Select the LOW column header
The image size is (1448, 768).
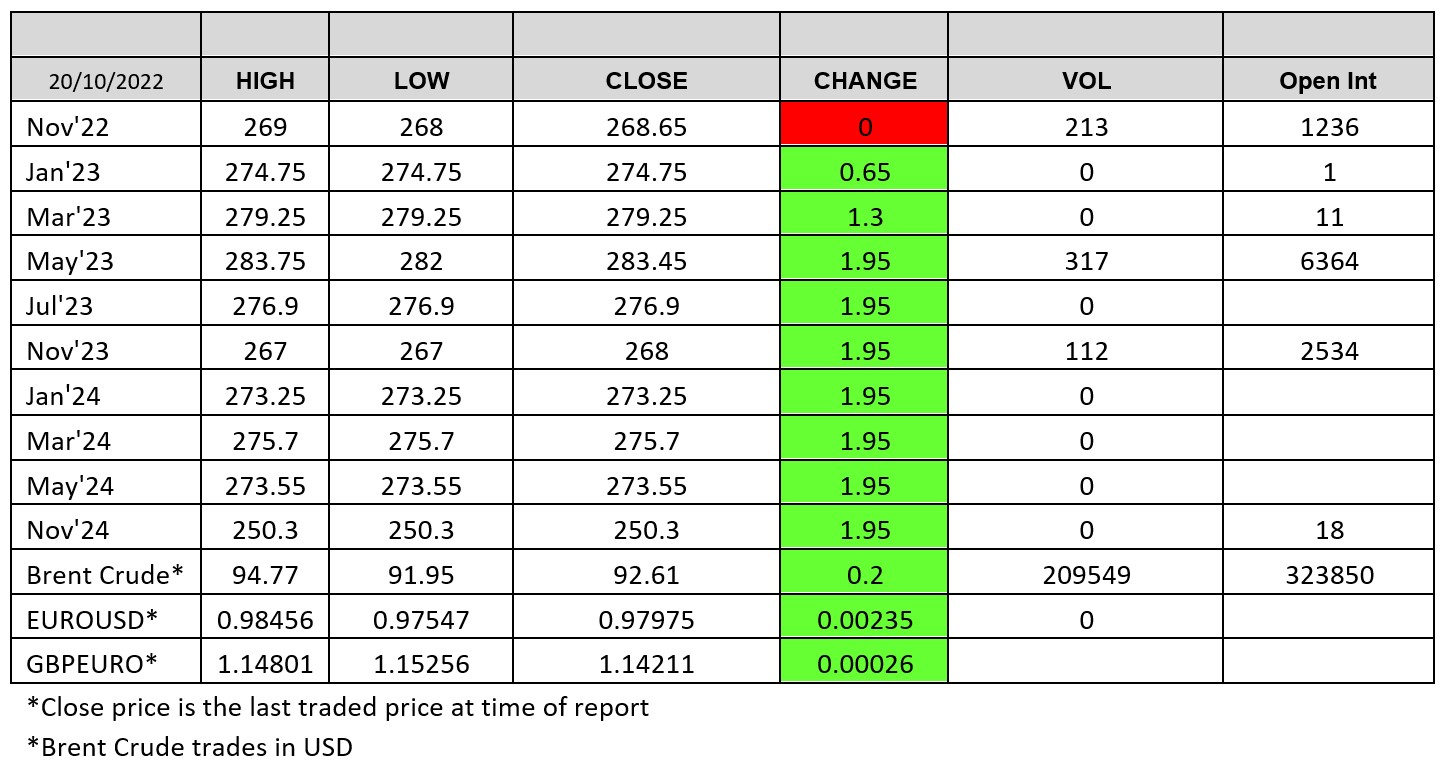click(421, 81)
